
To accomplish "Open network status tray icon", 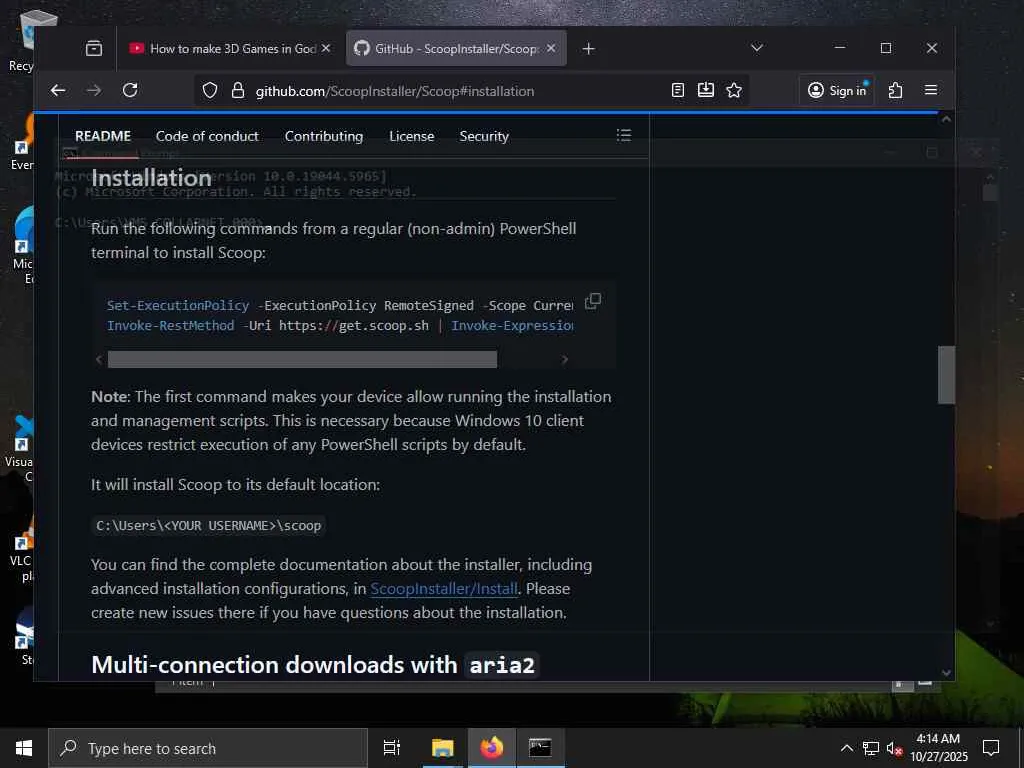I will click(871, 748).
